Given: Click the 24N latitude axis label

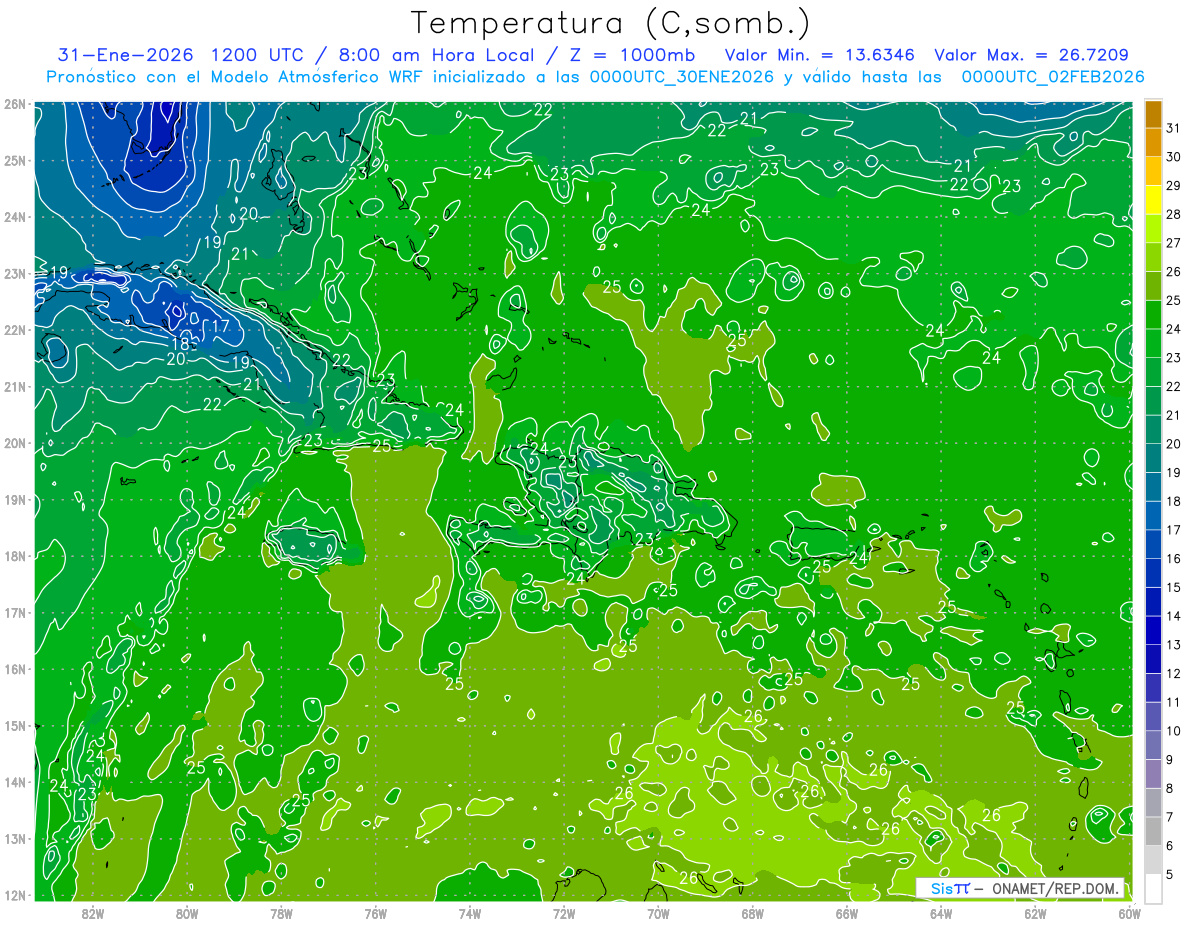Looking at the screenshot, I should tap(14, 217).
